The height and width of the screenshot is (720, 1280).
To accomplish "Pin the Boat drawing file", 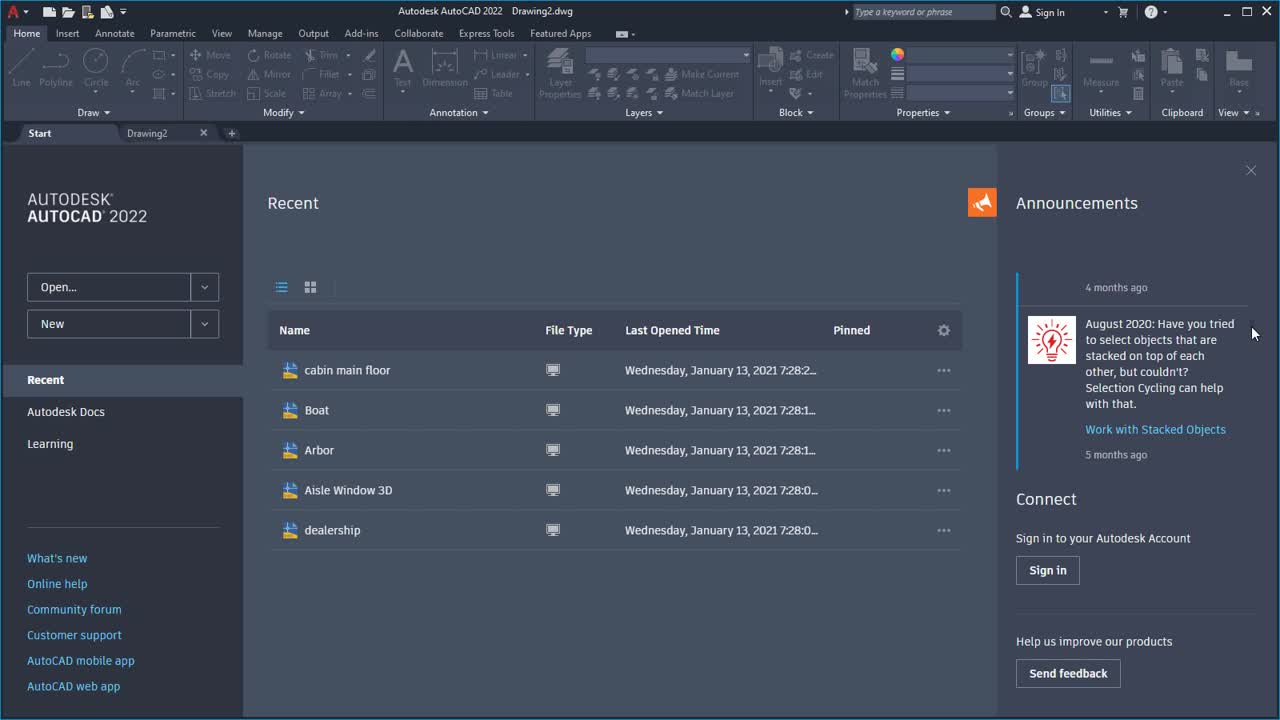I will [851, 410].
